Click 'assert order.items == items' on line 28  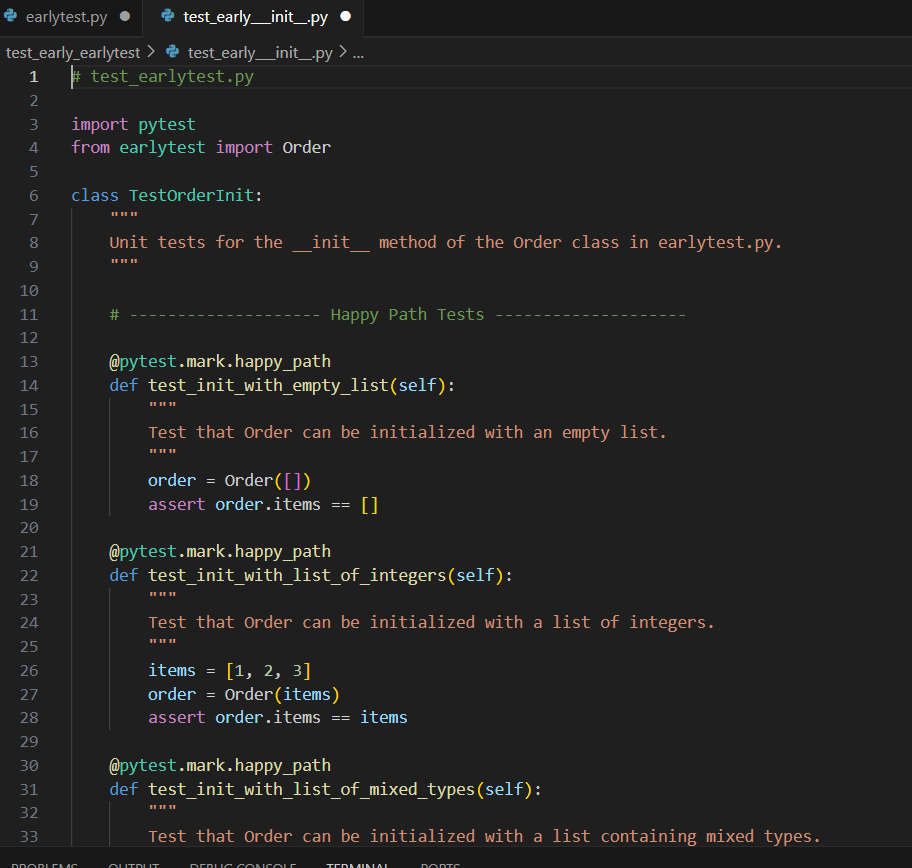click(x=277, y=718)
